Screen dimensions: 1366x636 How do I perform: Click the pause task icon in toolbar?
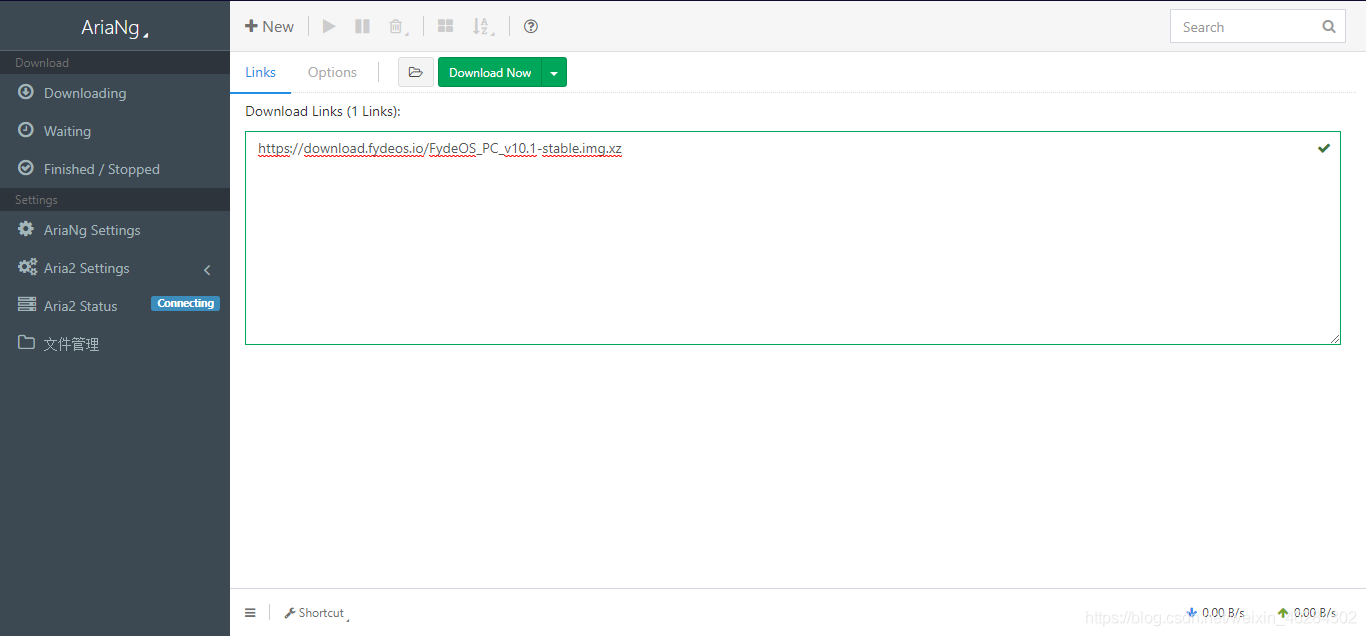point(362,27)
